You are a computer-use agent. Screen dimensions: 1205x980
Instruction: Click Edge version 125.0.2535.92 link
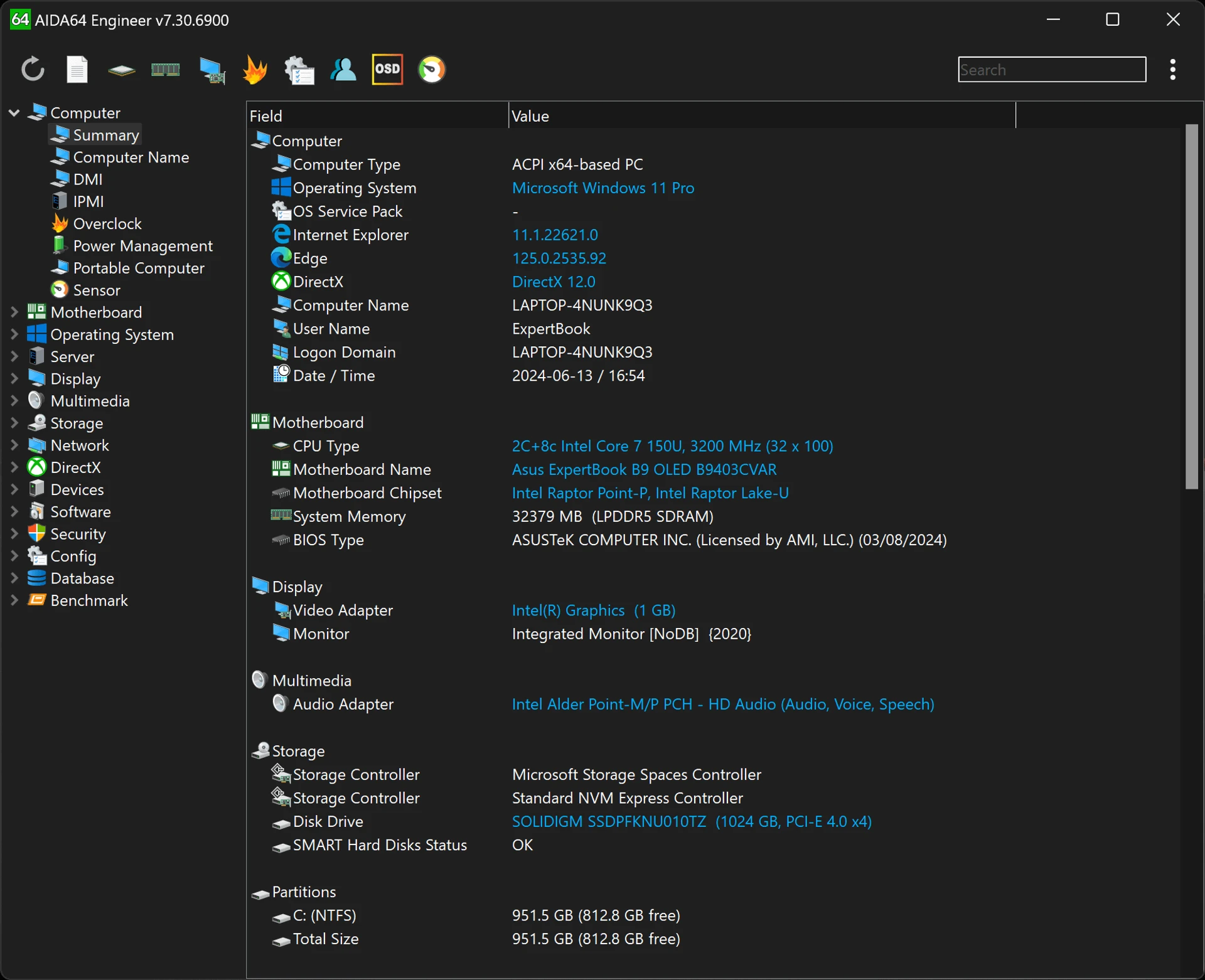point(559,258)
